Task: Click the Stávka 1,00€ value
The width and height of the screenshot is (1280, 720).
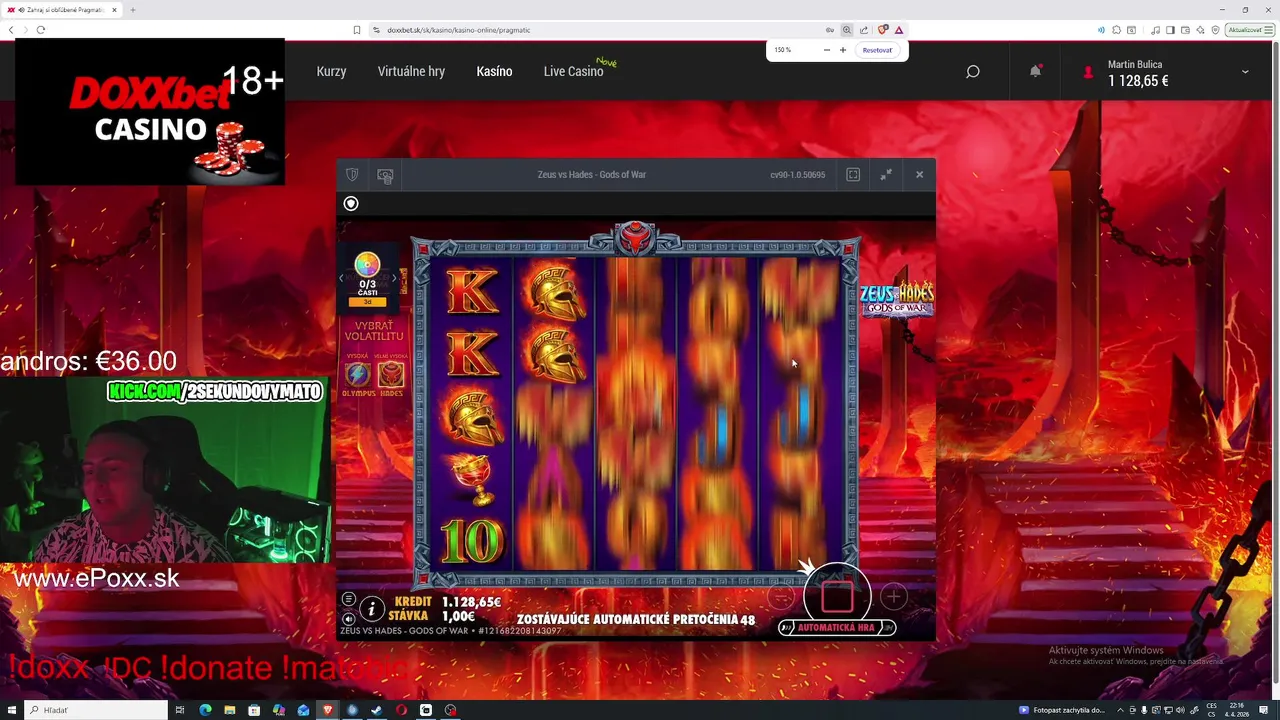Action: tap(458, 616)
